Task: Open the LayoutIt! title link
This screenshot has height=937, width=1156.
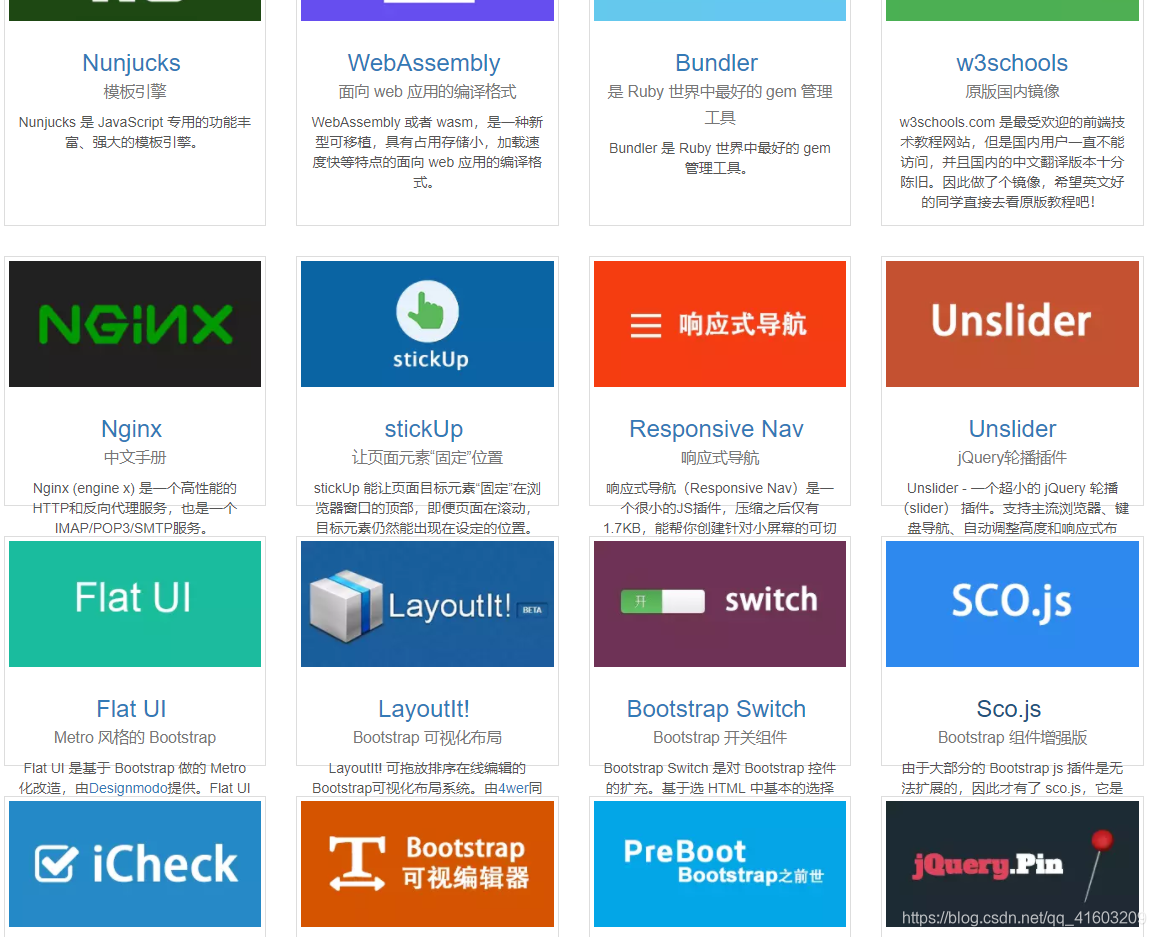Action: coord(424,708)
